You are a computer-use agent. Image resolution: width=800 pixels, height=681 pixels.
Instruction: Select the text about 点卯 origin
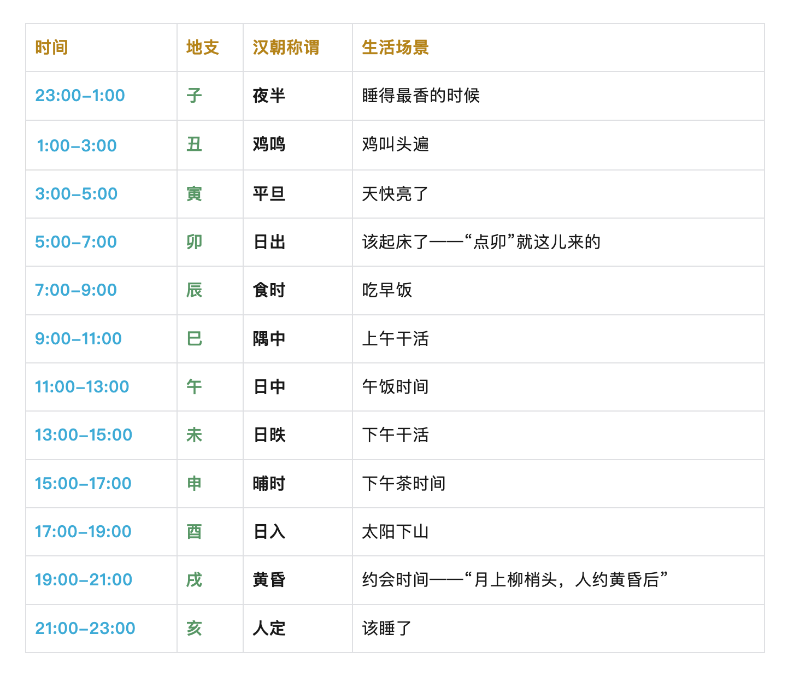pyautogui.click(x=481, y=242)
